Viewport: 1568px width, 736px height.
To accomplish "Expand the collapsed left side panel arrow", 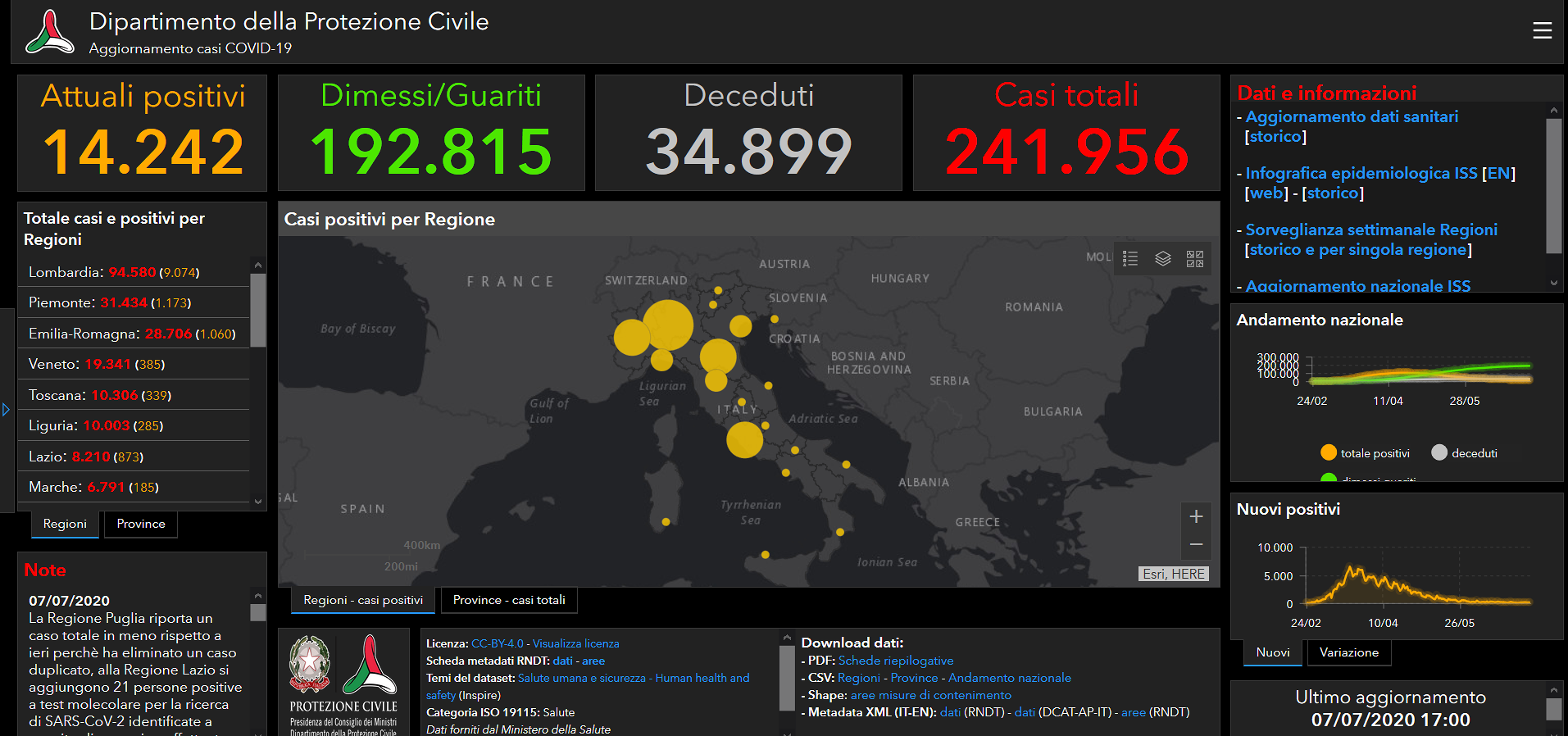I will tap(6, 409).
